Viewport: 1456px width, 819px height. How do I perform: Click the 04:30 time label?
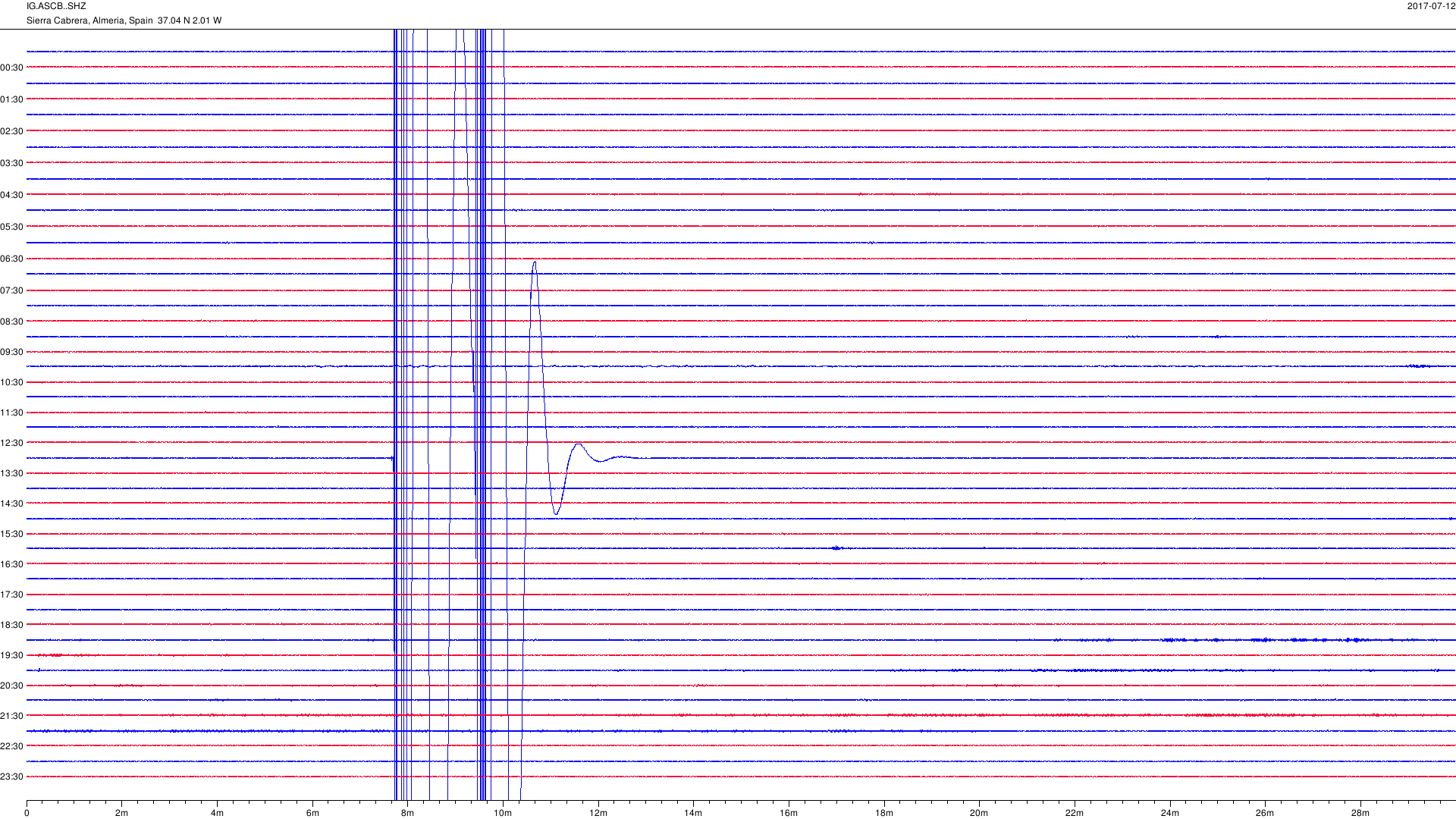pyautogui.click(x=11, y=195)
